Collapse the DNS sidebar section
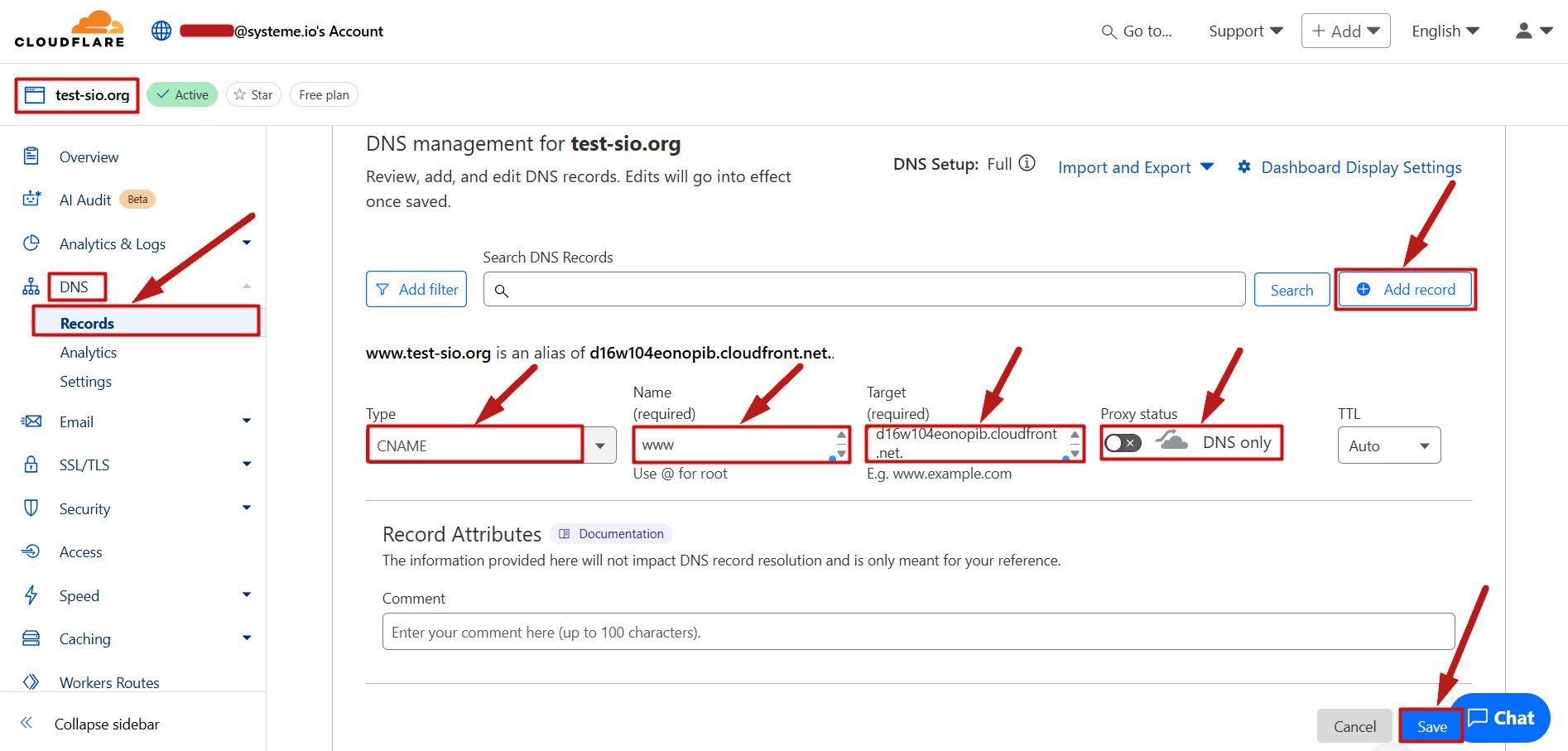Screen dimensions: 1568x751 [247, 286]
